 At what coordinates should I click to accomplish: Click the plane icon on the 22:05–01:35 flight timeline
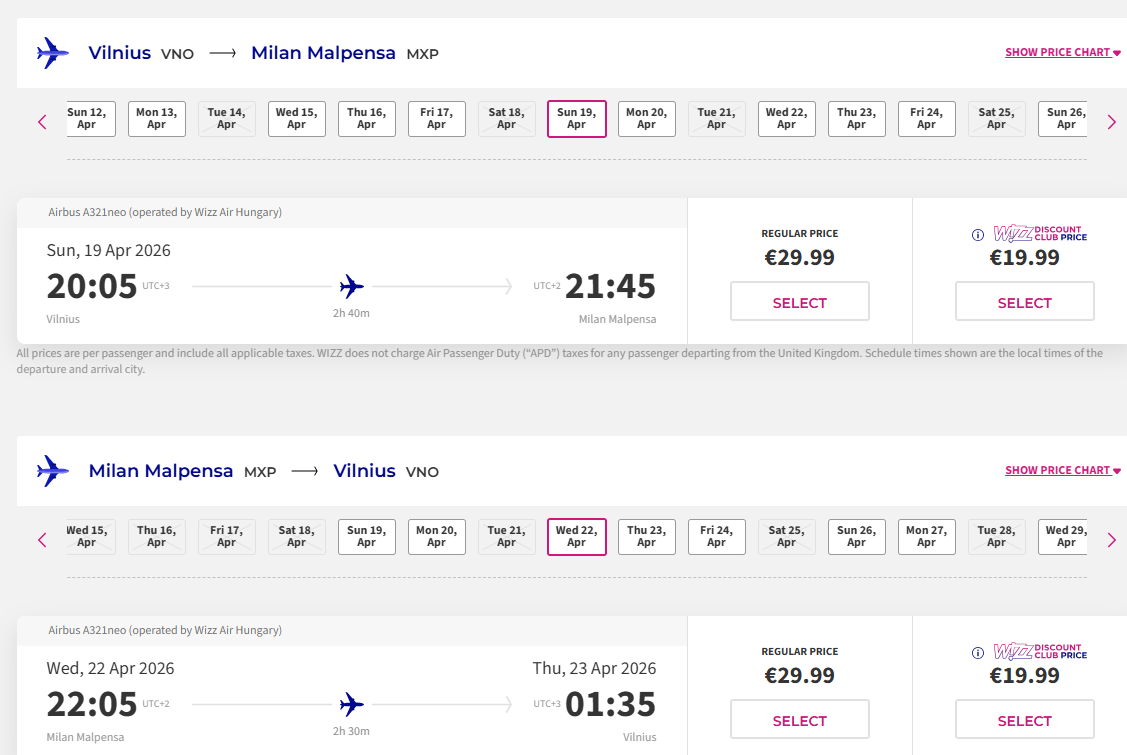pyautogui.click(x=351, y=705)
